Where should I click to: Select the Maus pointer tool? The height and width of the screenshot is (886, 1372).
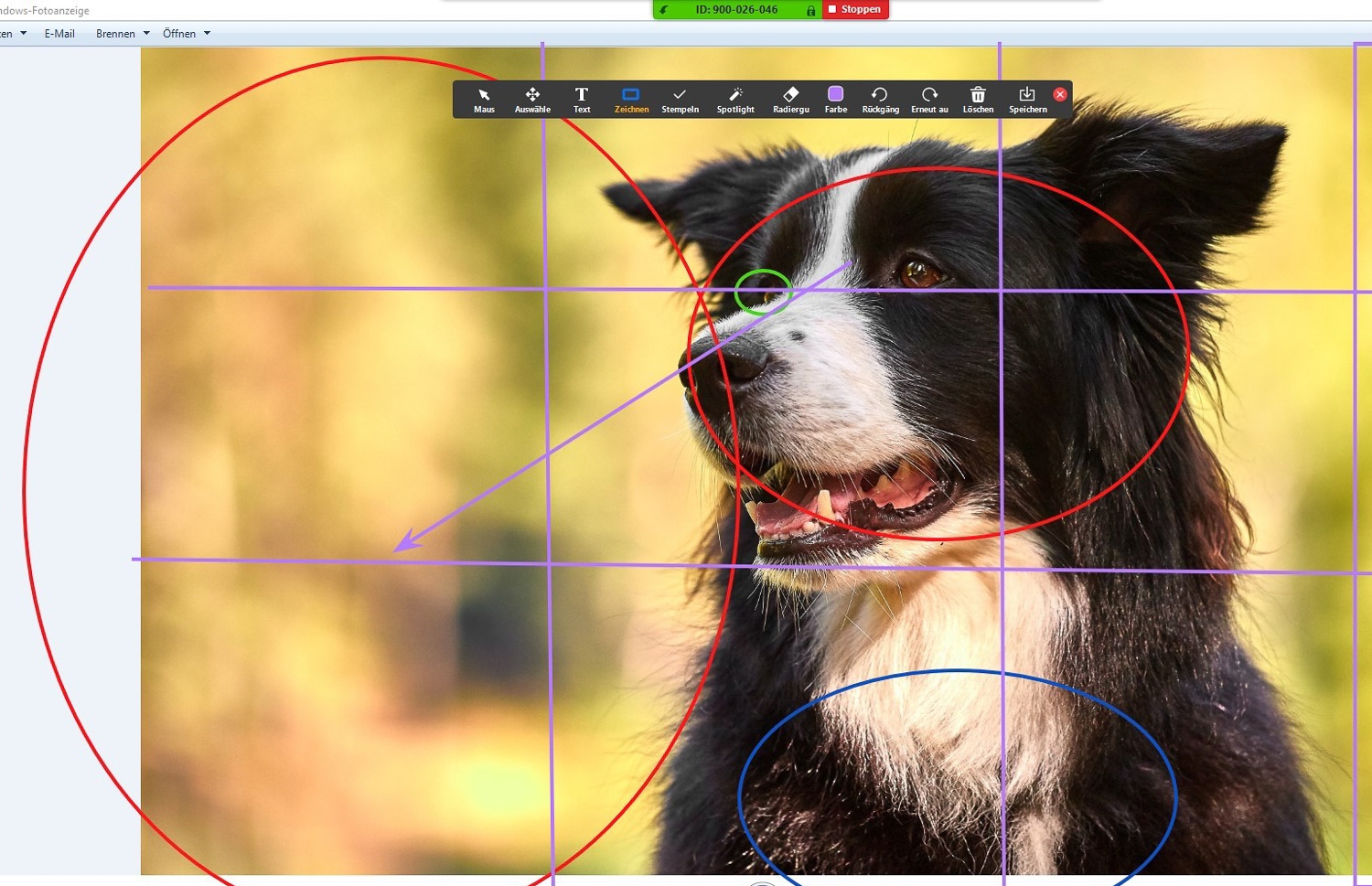coord(484,100)
